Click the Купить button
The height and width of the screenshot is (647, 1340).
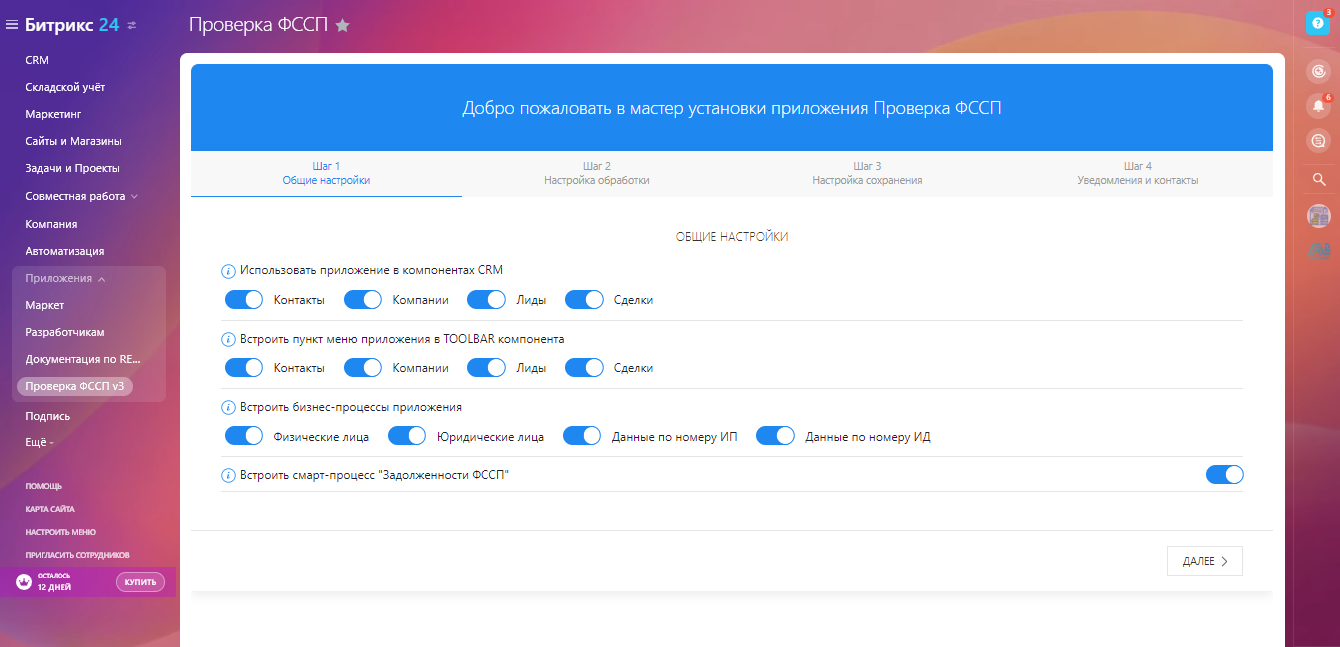[140, 582]
